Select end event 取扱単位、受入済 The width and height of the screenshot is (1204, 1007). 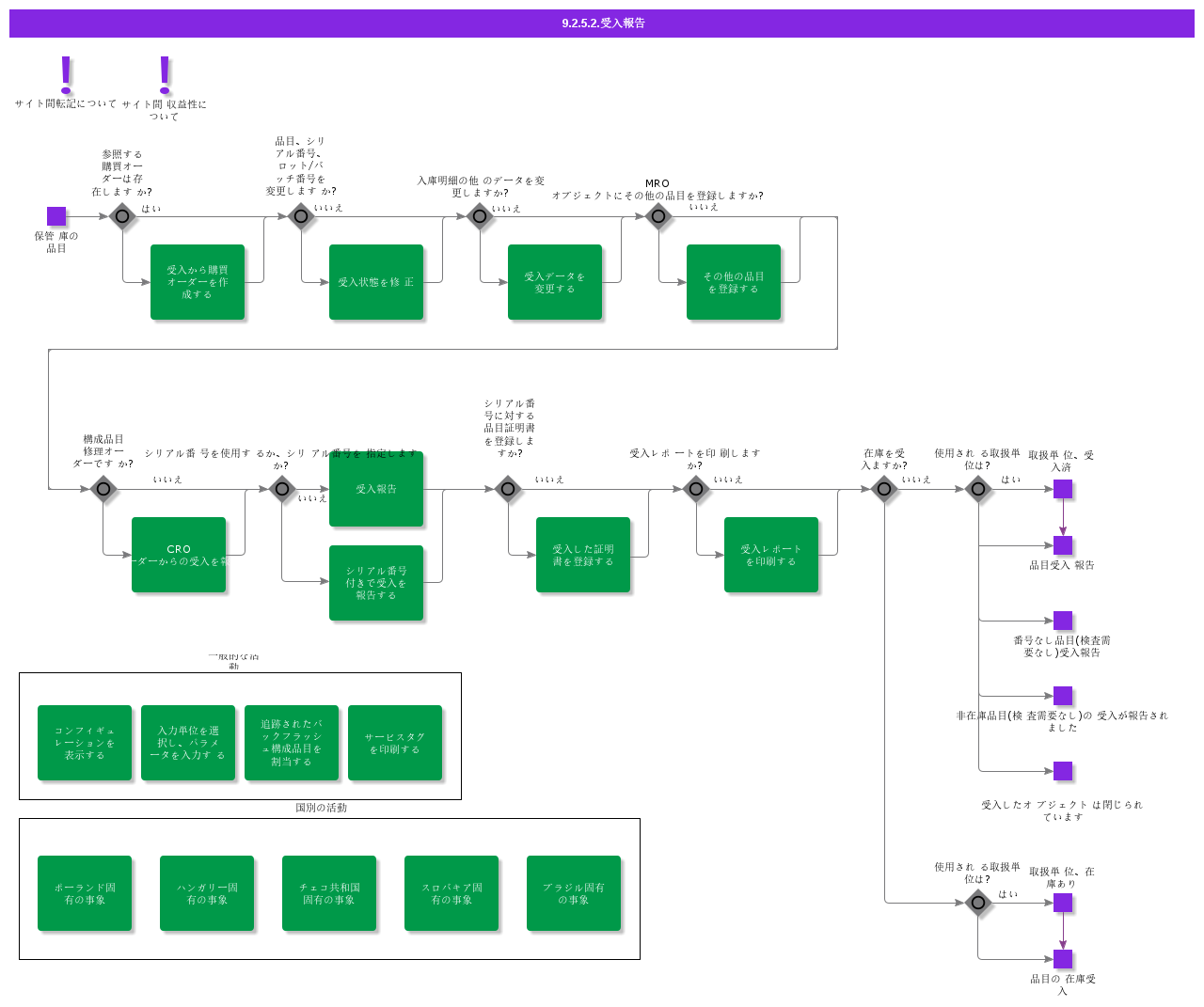1063,489
